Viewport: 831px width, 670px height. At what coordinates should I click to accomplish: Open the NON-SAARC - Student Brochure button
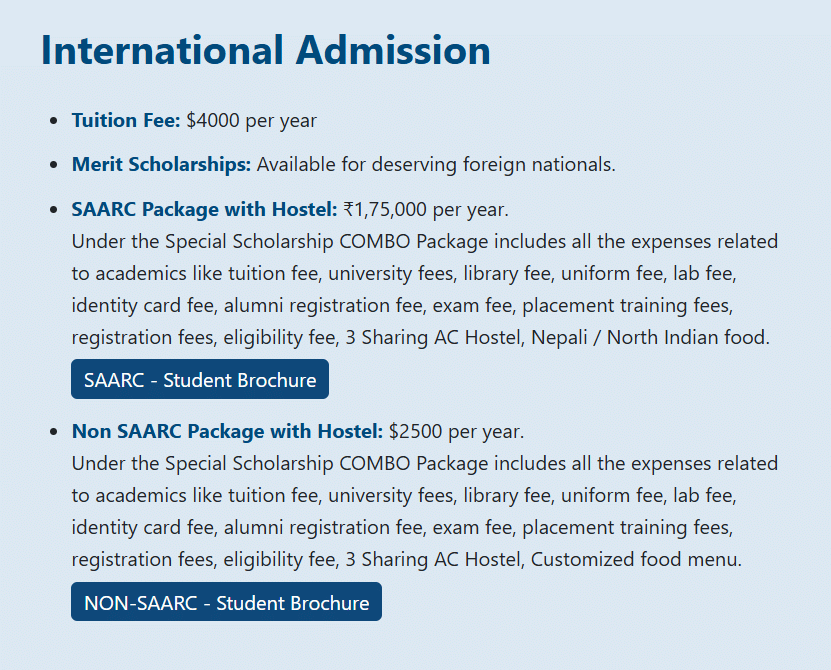coord(226,603)
